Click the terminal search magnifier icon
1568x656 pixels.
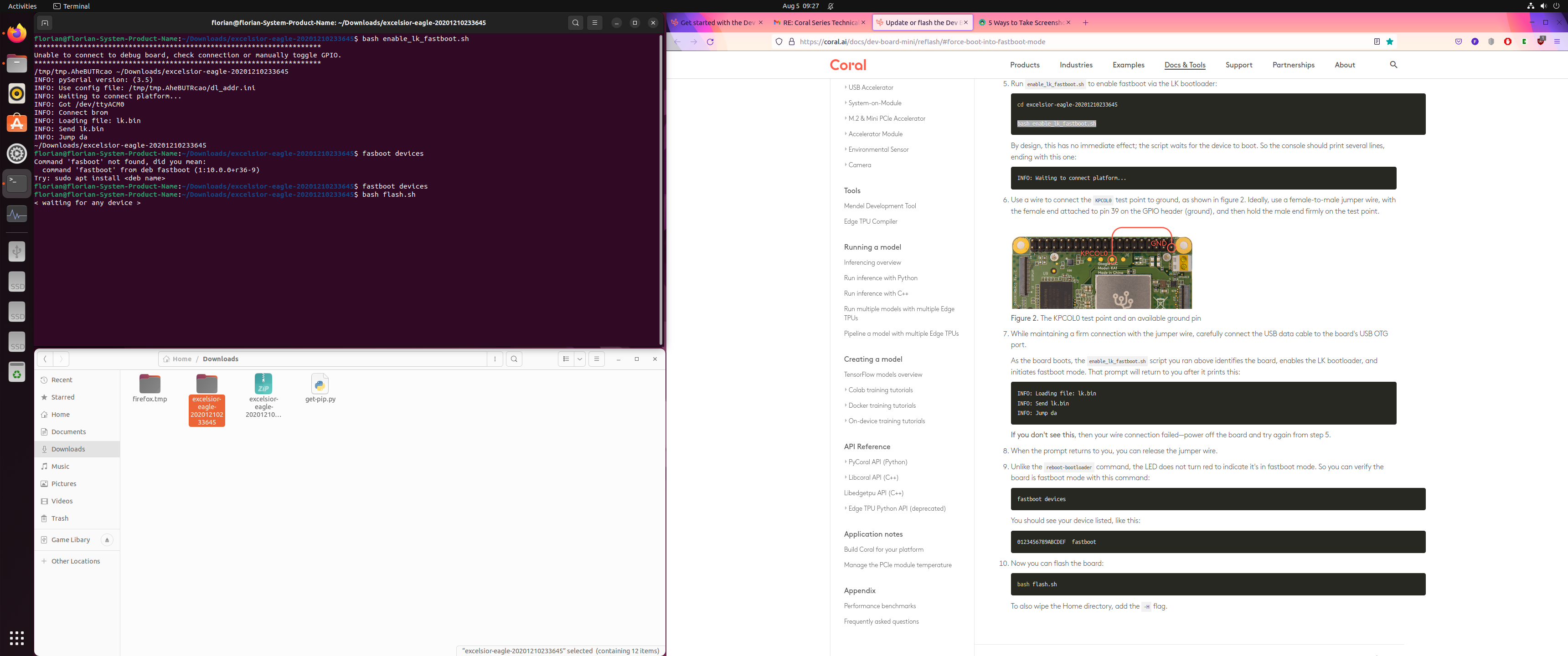pyautogui.click(x=575, y=22)
